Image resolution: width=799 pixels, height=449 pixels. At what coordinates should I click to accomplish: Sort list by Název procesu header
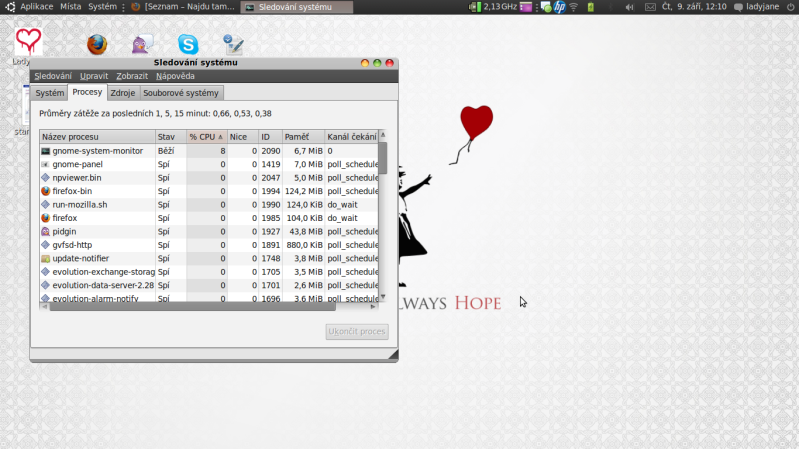(x=96, y=136)
